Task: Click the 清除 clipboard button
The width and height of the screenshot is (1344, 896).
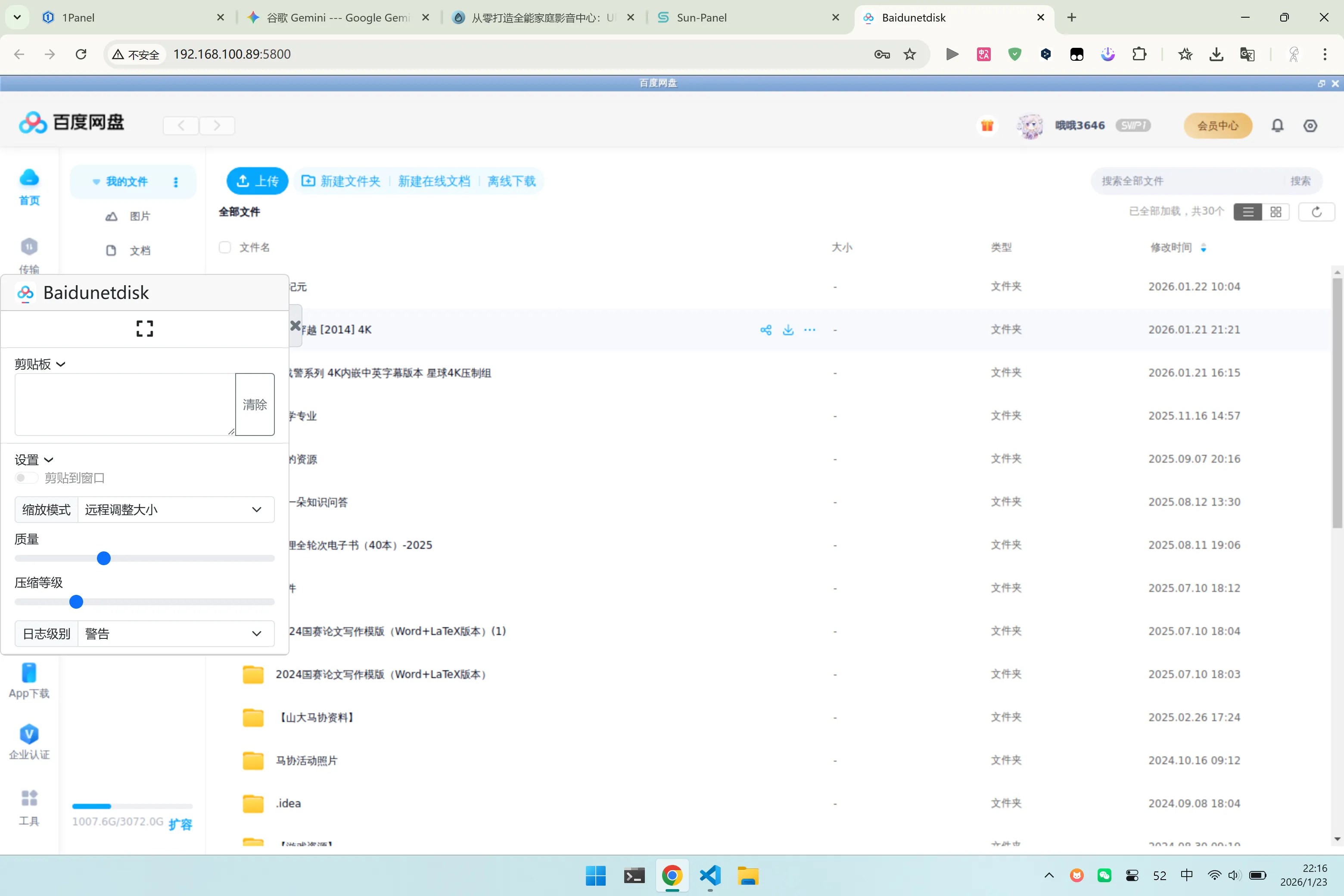Action: pos(255,404)
